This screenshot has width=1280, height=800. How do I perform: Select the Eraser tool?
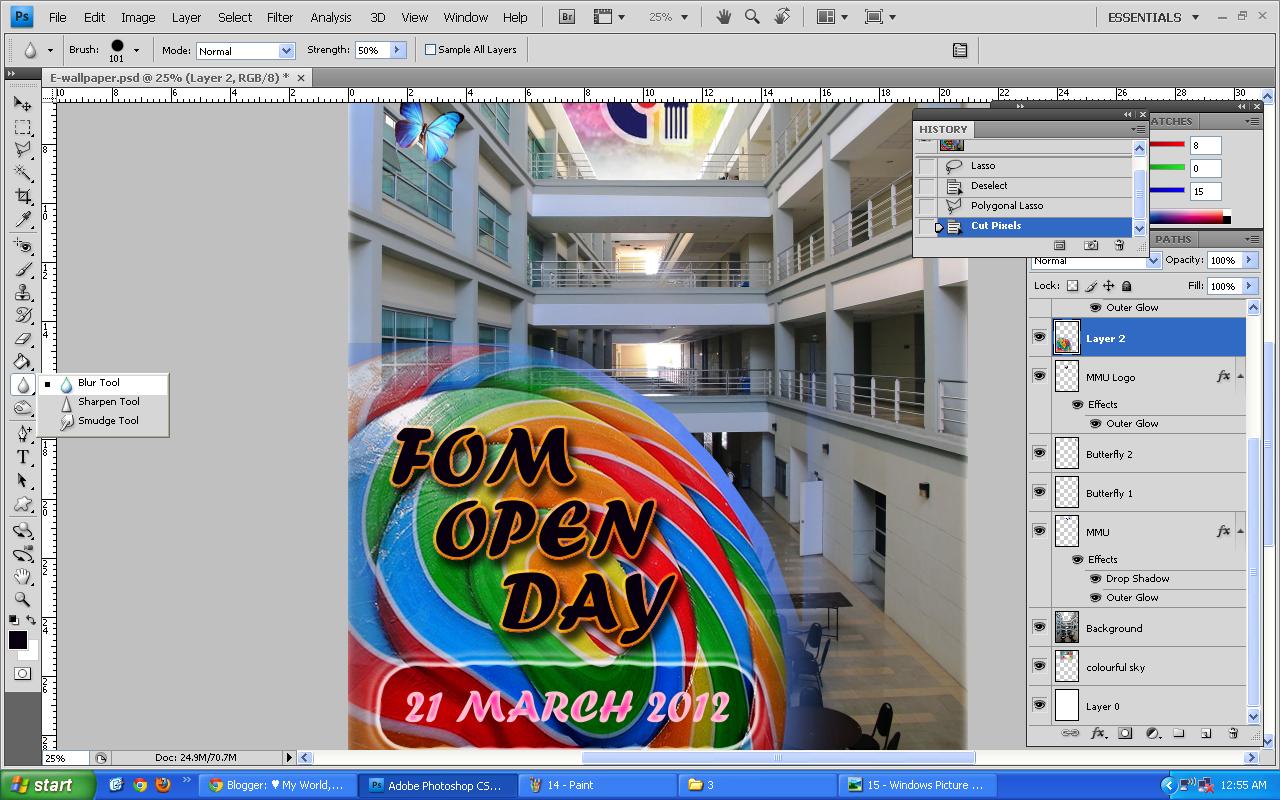pos(22,338)
